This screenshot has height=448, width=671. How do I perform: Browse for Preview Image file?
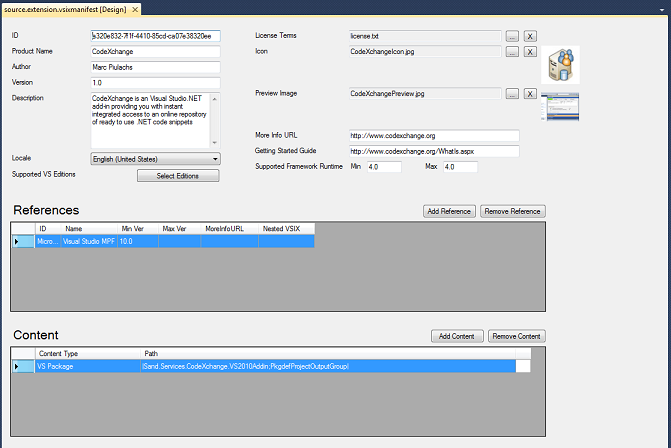point(512,93)
